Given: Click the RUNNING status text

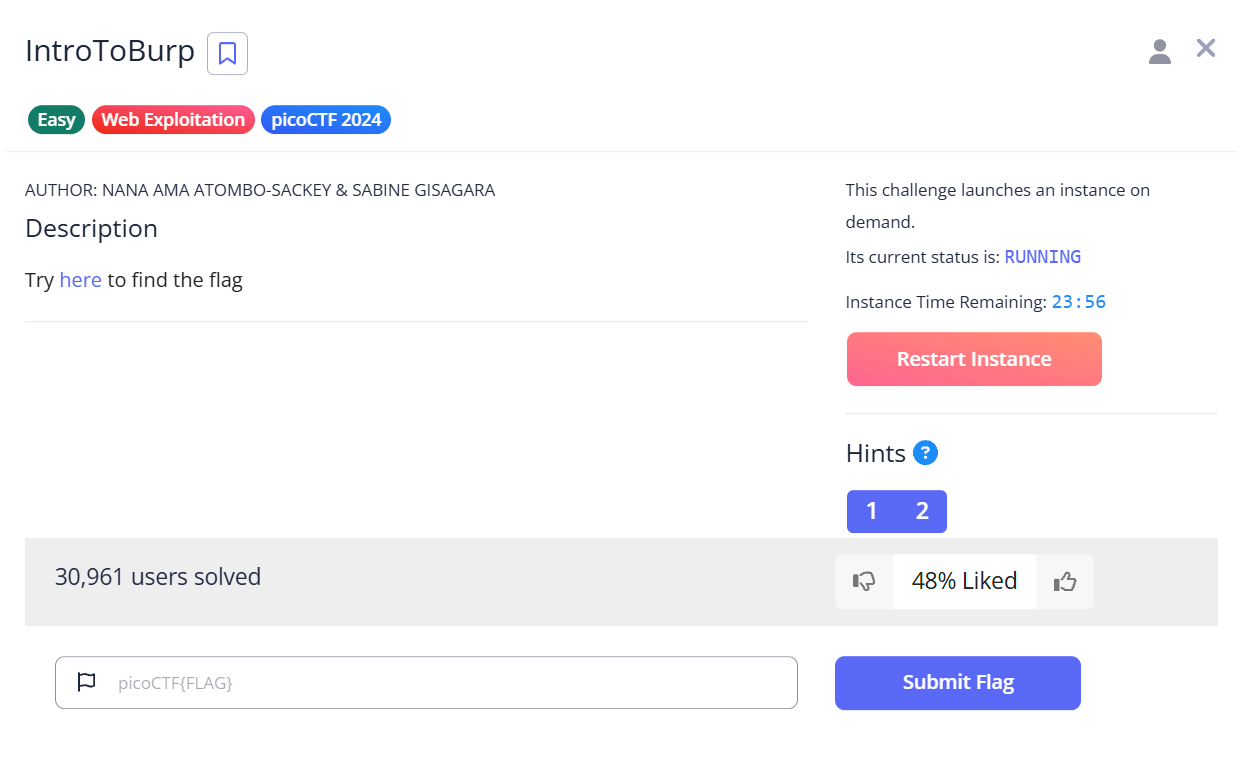Looking at the screenshot, I should click(1043, 257).
